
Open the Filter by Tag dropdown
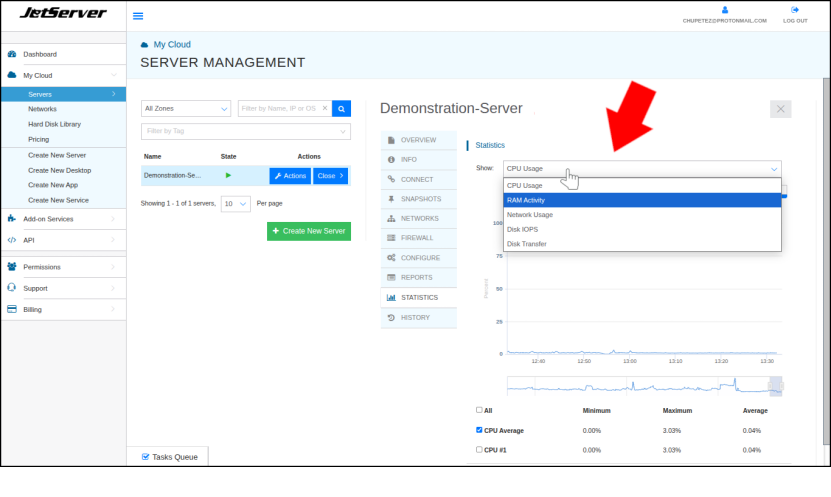tap(246, 131)
